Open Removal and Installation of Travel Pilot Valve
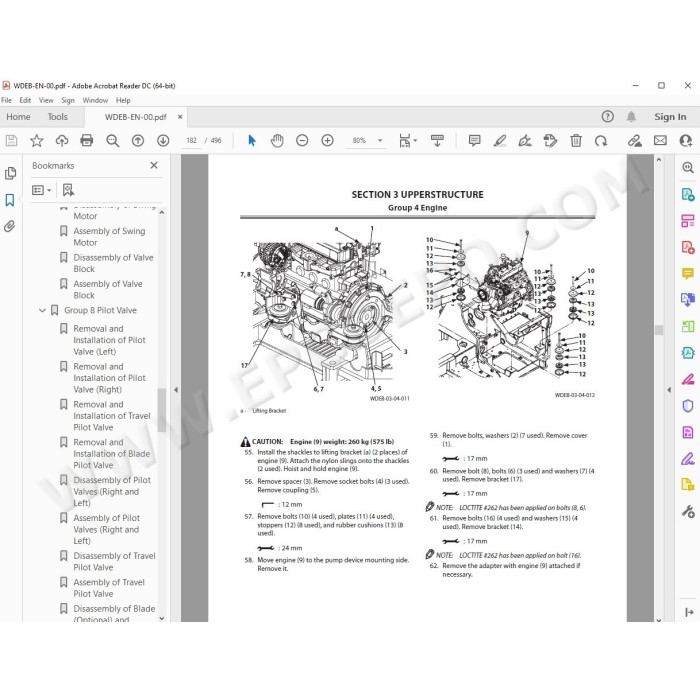The width and height of the screenshot is (700, 700). 112,416
